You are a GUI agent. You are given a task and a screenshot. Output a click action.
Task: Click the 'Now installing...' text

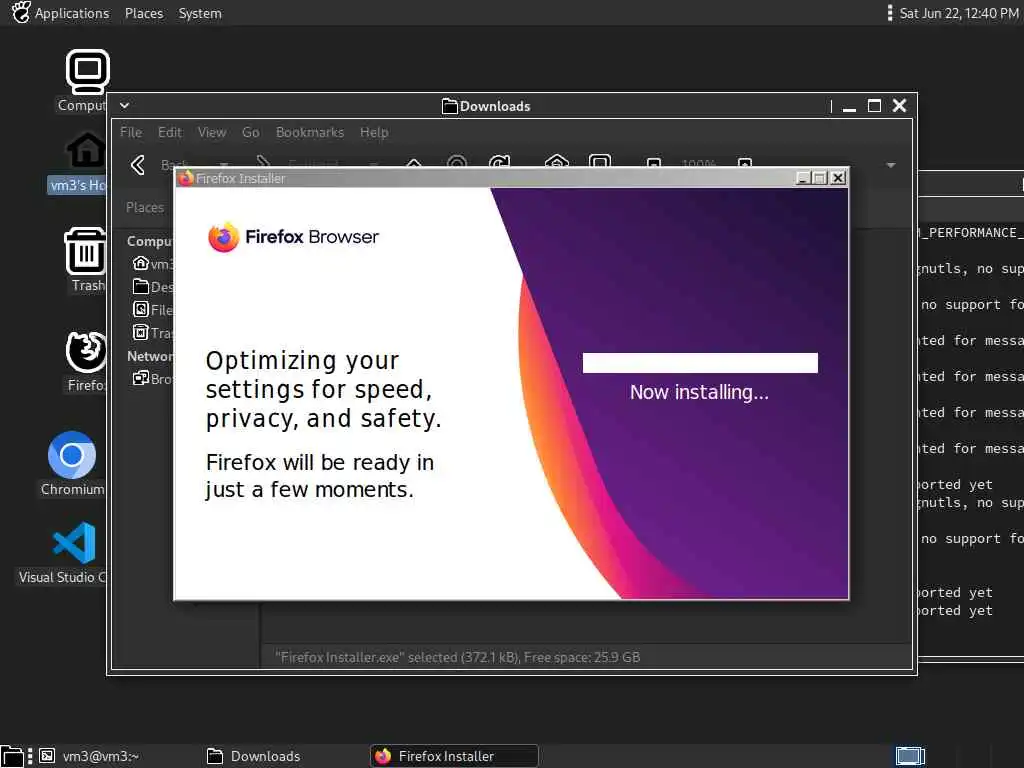coord(699,392)
